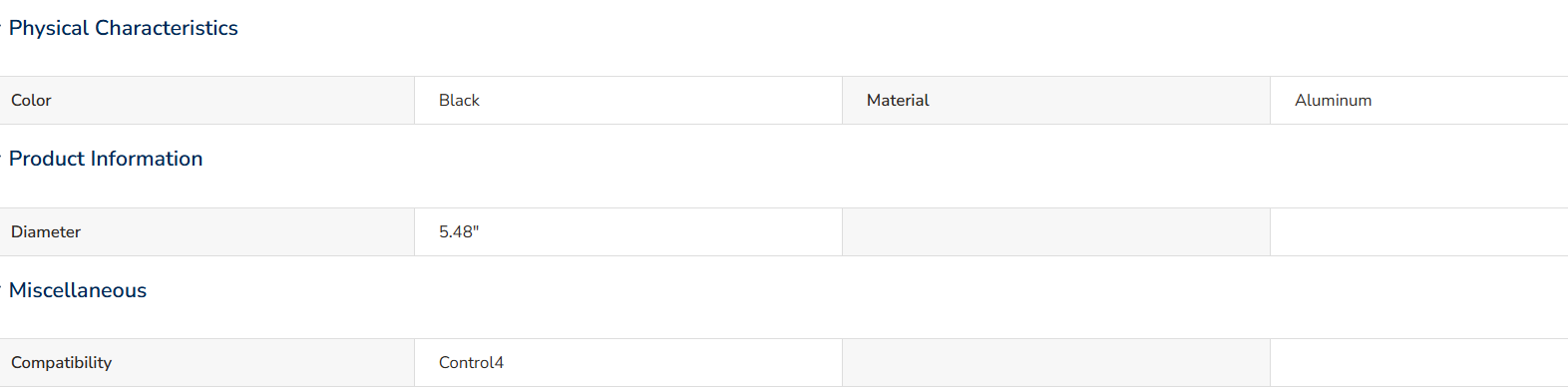
Task: Select the Material label cell
Action: [x=1056, y=101]
